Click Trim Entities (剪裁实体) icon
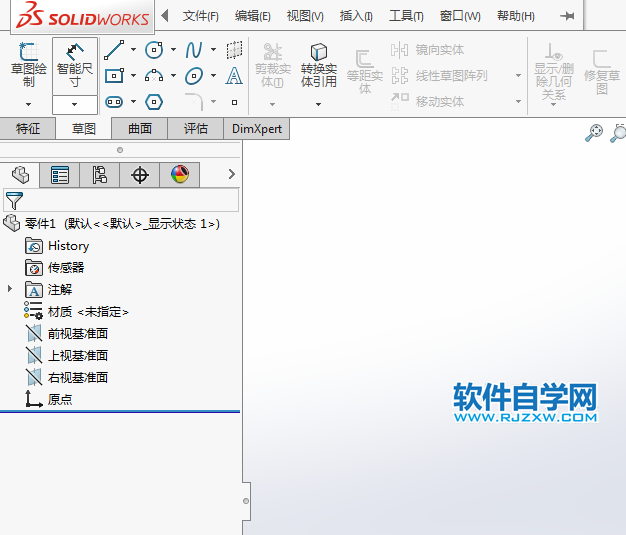The width and height of the screenshot is (626, 535). click(x=273, y=52)
